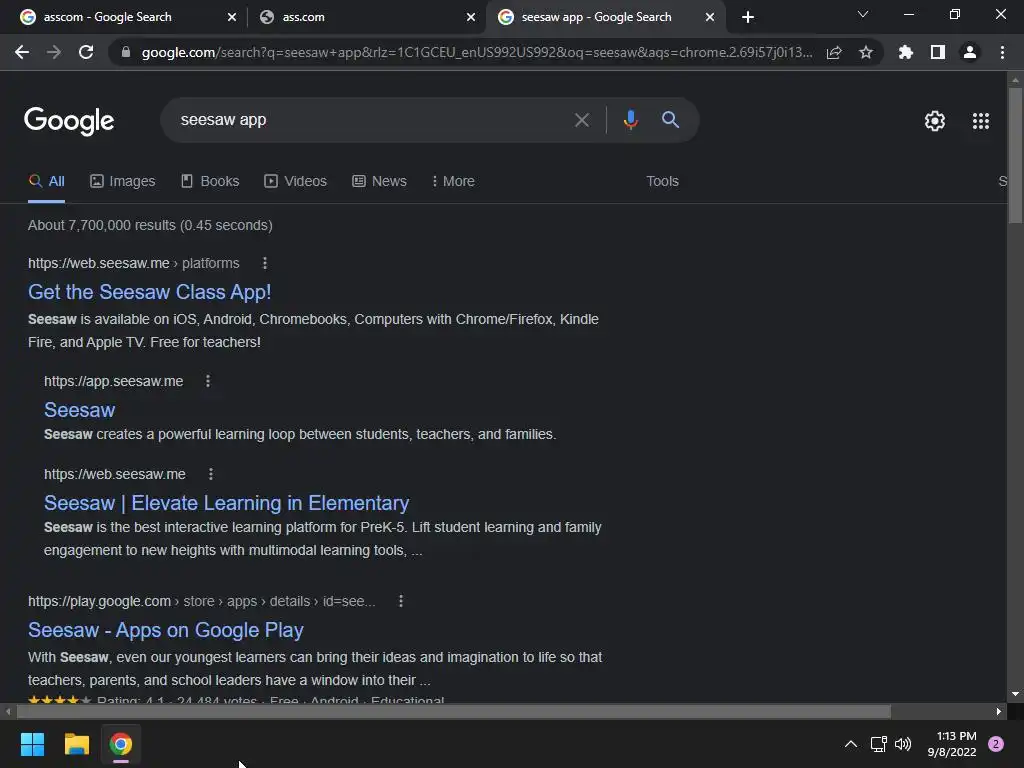Click the vertical scrollbar thumb
The height and width of the screenshot is (768, 1024).
click(x=1015, y=155)
